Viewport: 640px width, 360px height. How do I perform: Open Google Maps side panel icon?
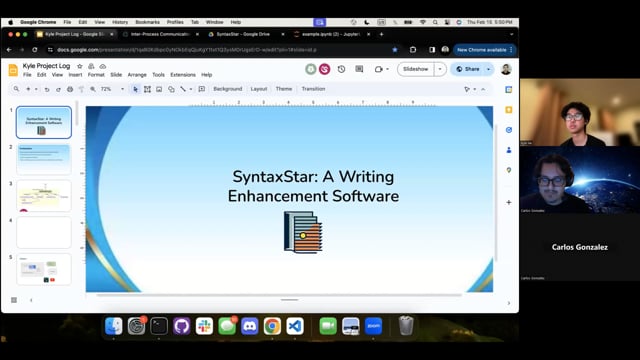(x=509, y=170)
